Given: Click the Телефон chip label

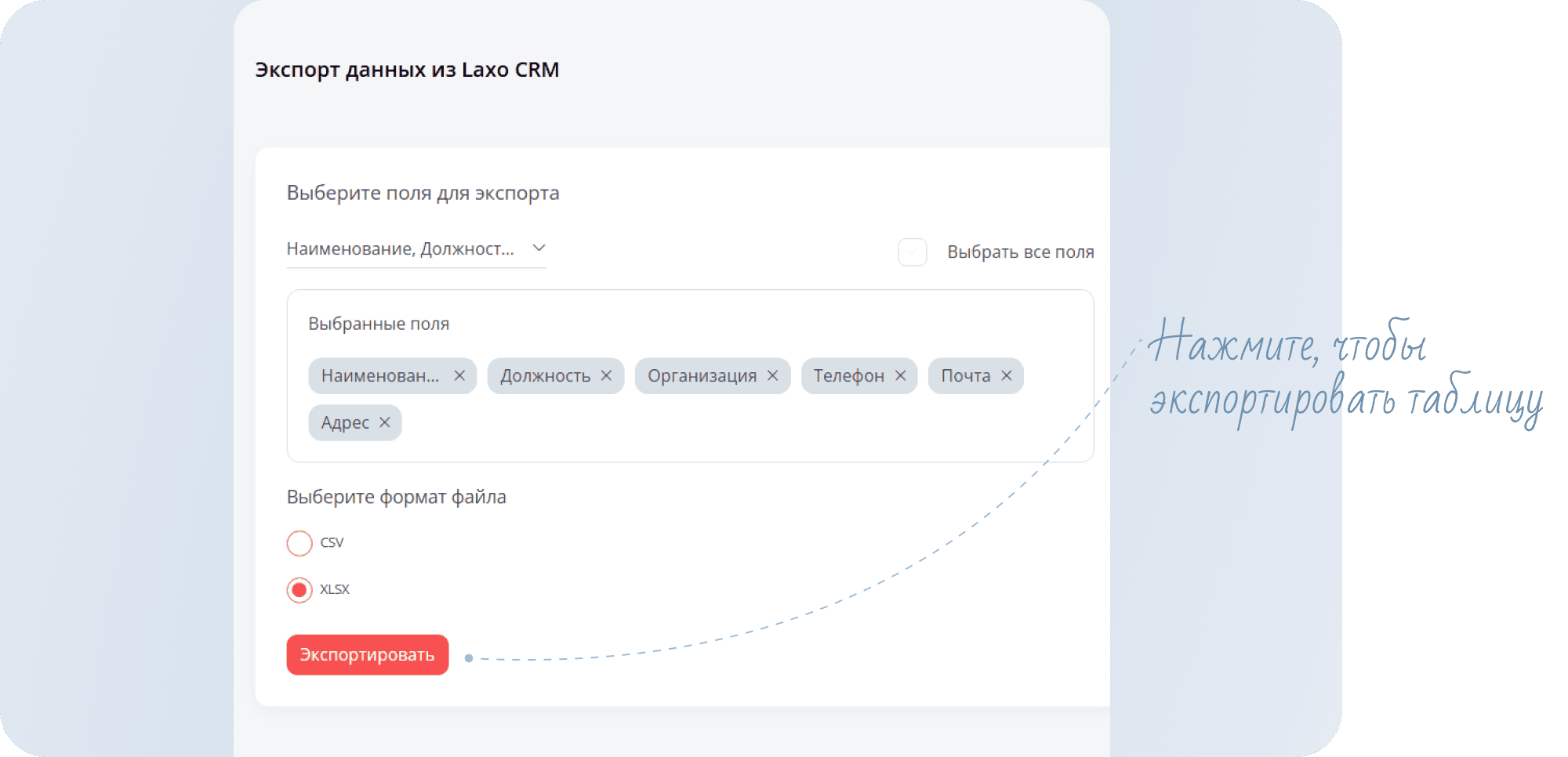Looking at the screenshot, I should tap(848, 376).
